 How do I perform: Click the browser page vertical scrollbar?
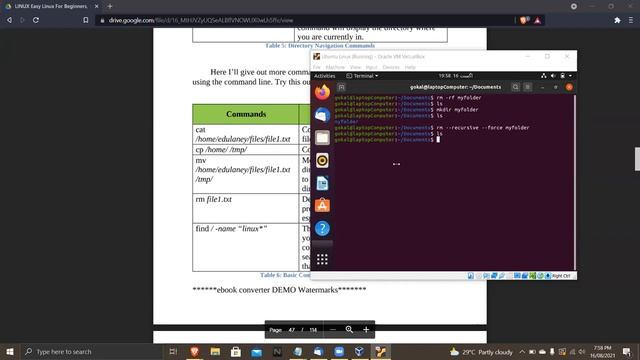(x=637, y=159)
